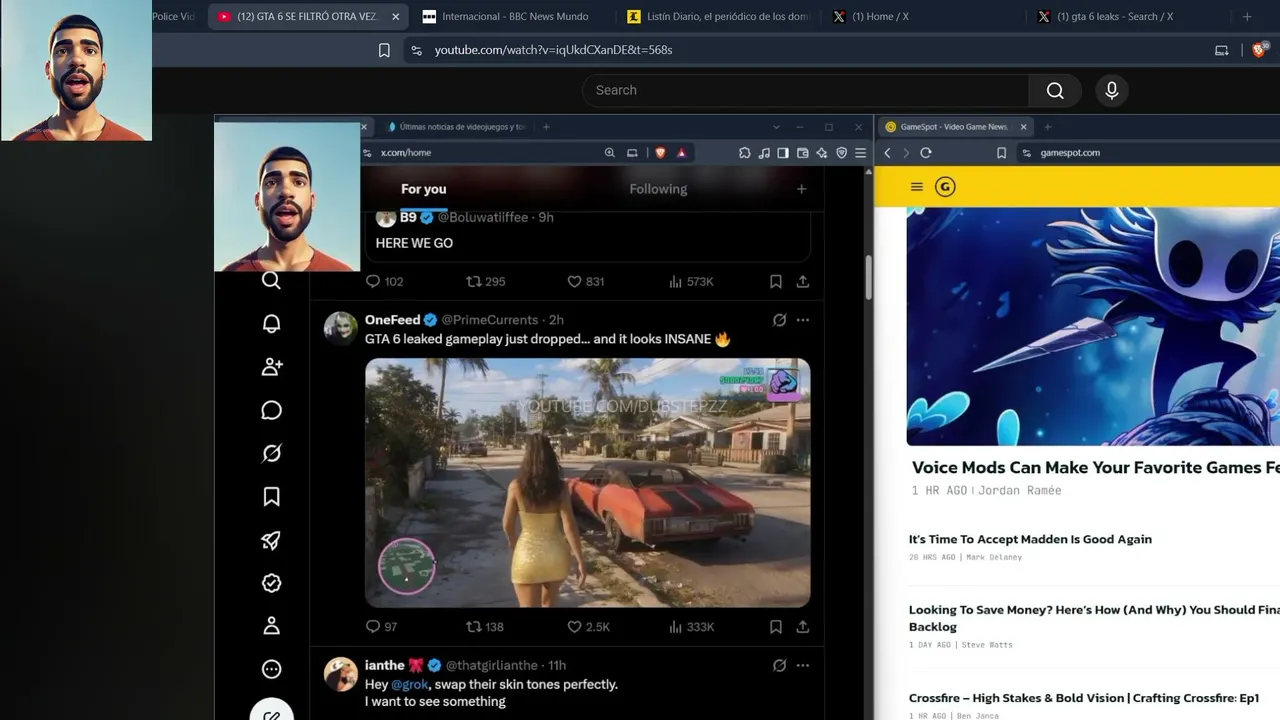Image resolution: width=1280 pixels, height=720 pixels.
Task: Open OneFeed's Joker avatar
Action: [341, 328]
